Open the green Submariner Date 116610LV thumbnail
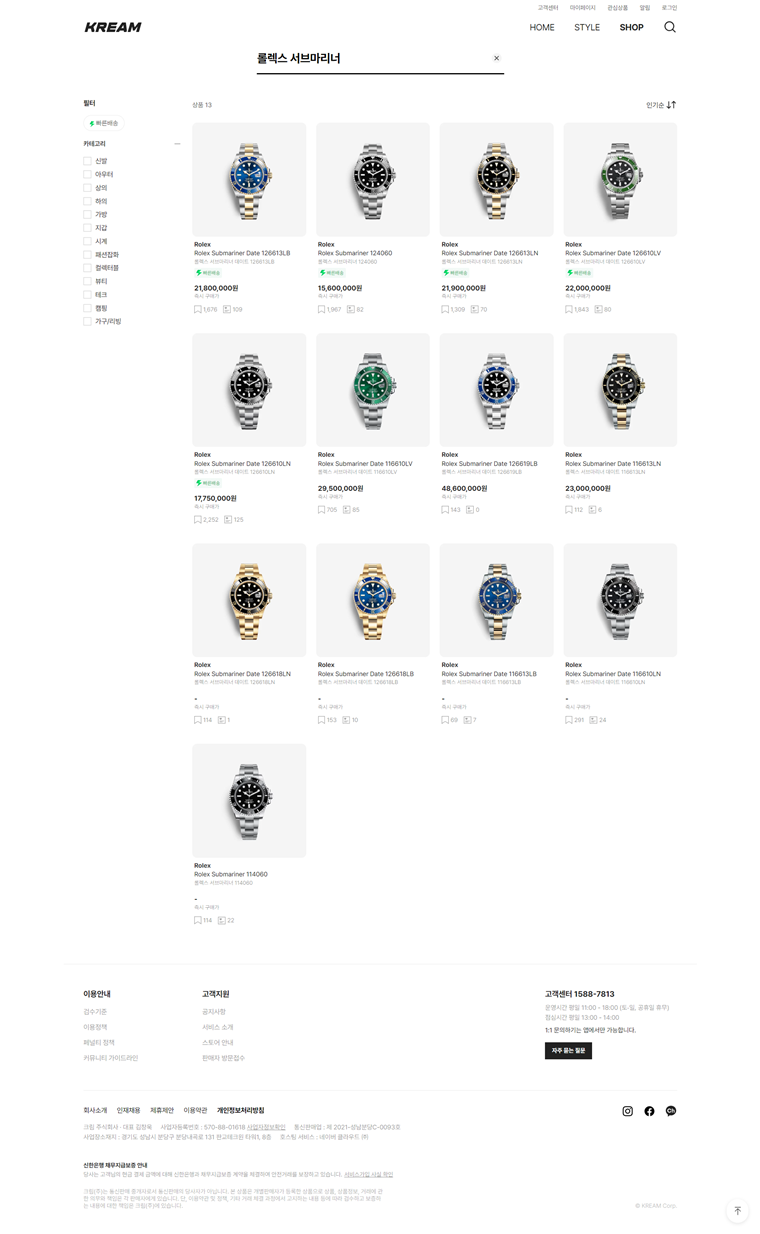 click(373, 390)
